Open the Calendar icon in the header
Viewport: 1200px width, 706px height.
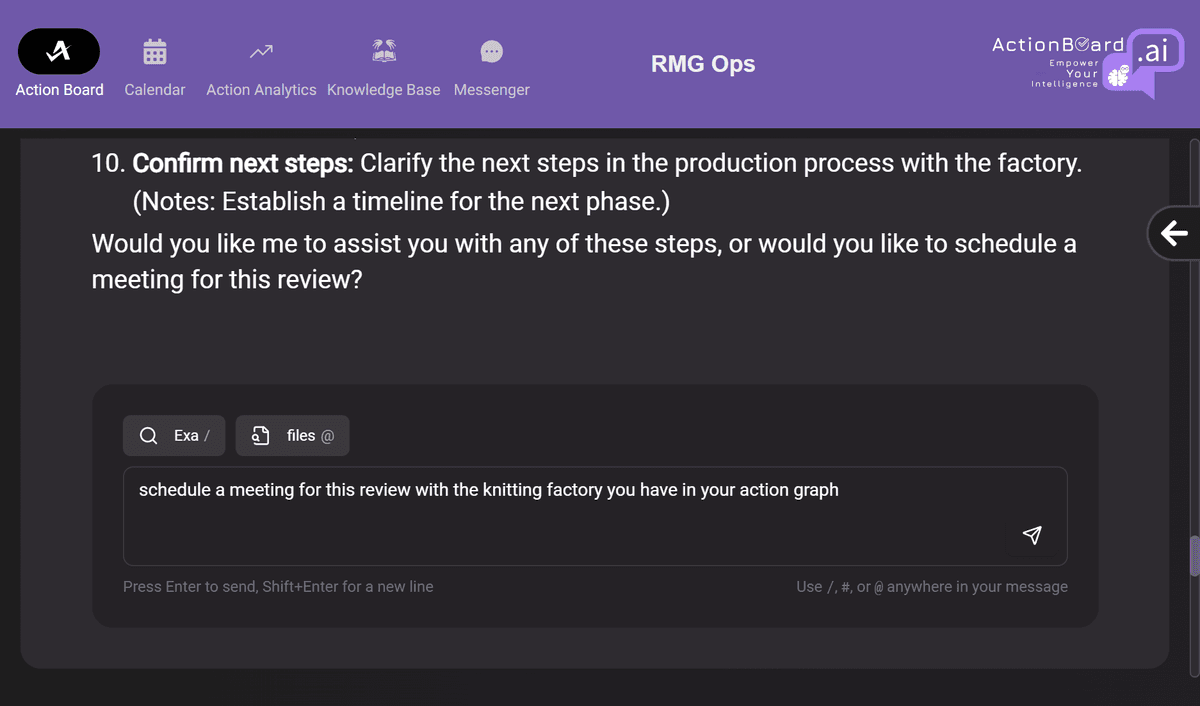click(155, 51)
